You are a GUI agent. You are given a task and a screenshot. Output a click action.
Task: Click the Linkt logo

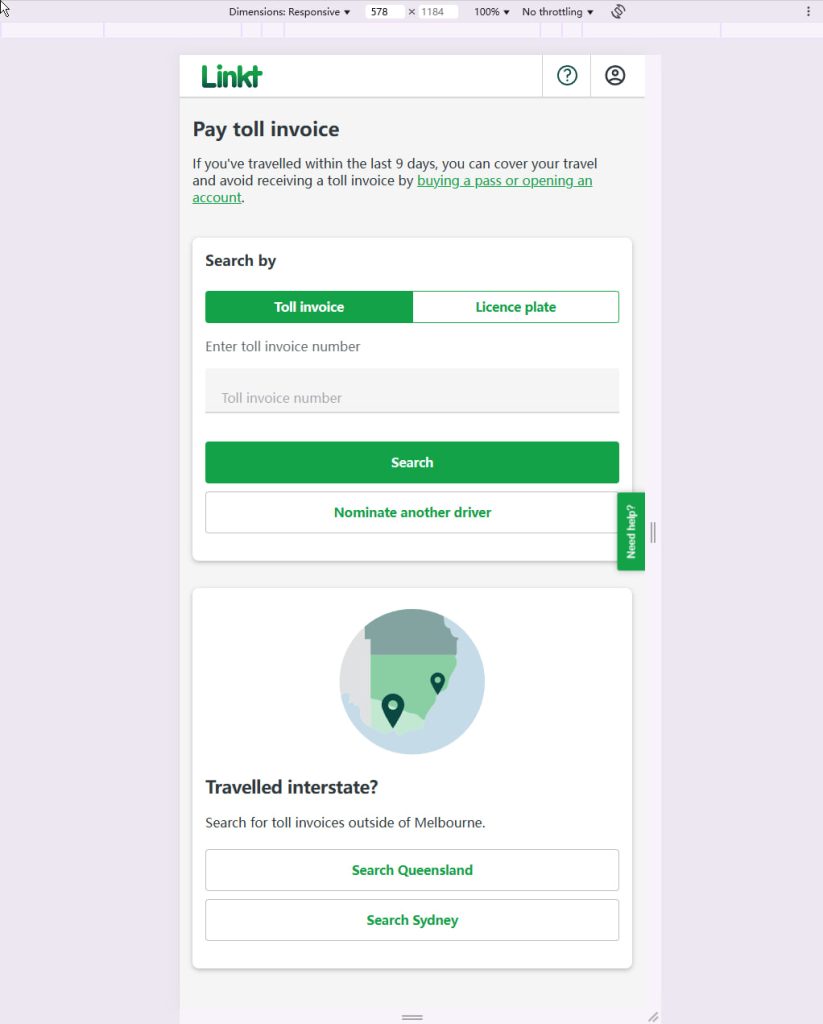pos(232,76)
